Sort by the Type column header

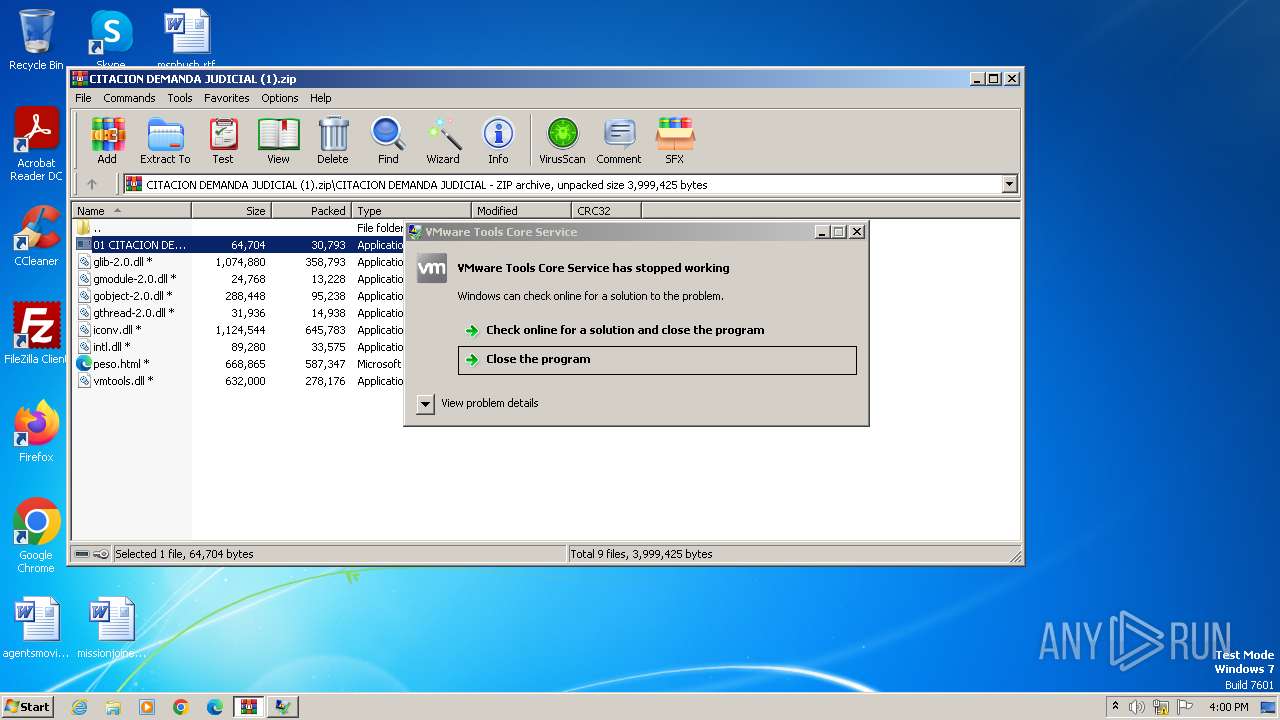click(x=411, y=211)
